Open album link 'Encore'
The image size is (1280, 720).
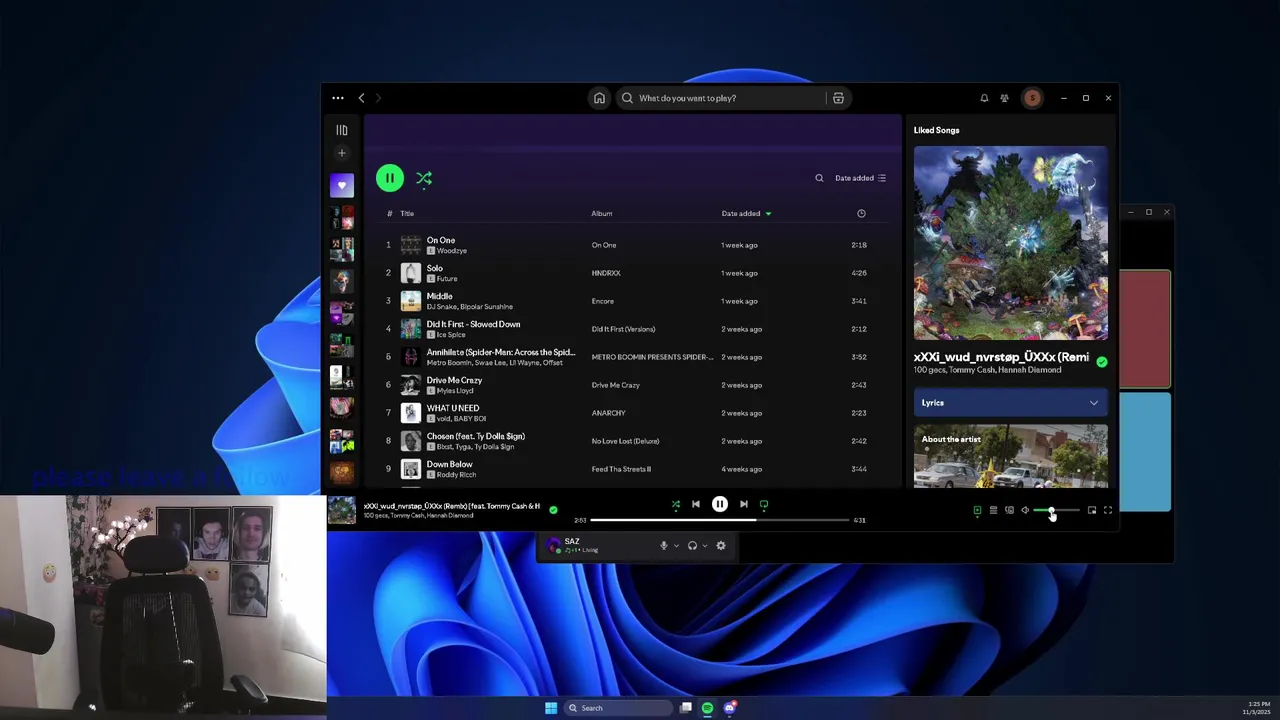[x=603, y=301]
